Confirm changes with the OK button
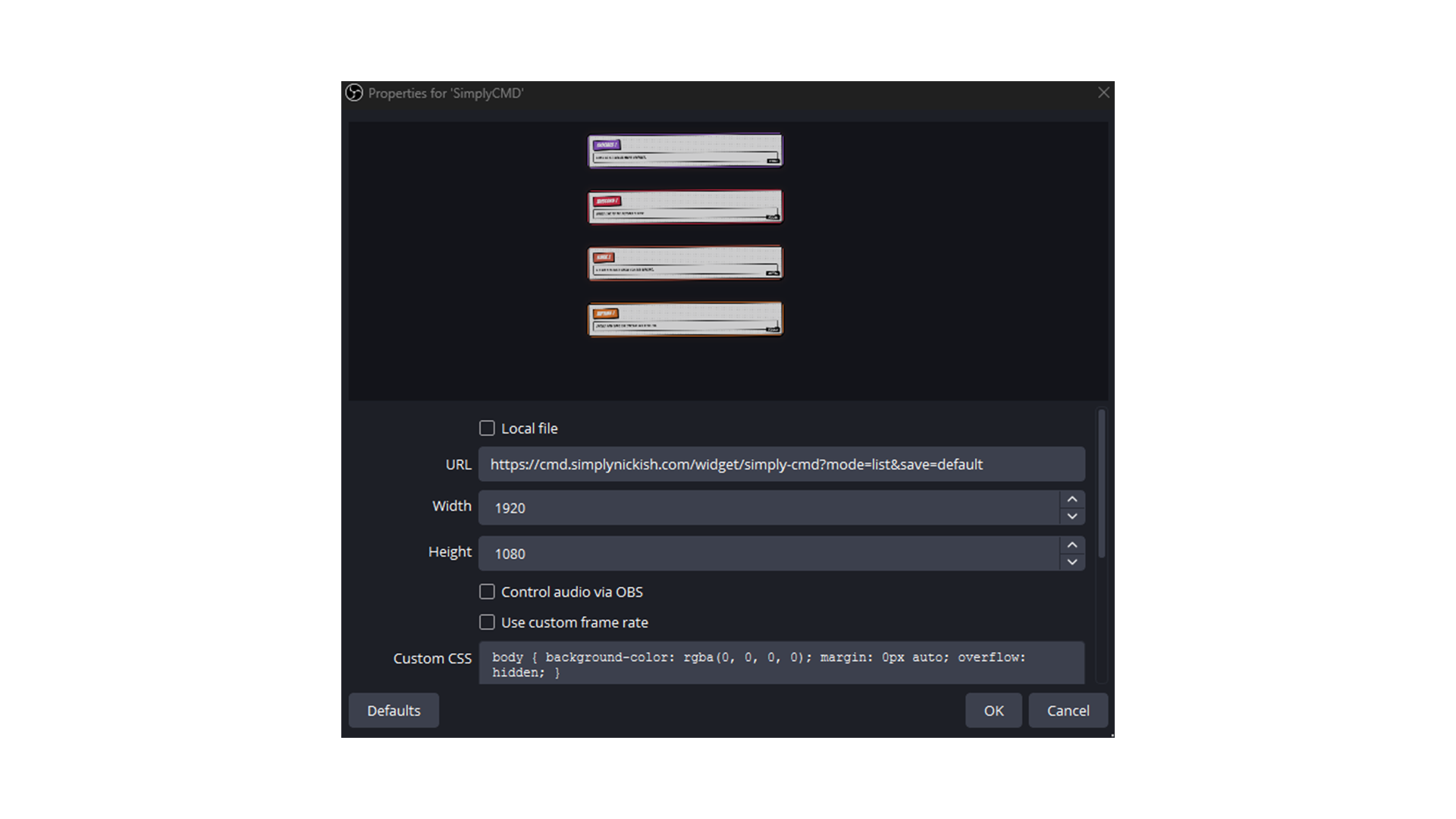The image size is (1456, 819). (993, 711)
